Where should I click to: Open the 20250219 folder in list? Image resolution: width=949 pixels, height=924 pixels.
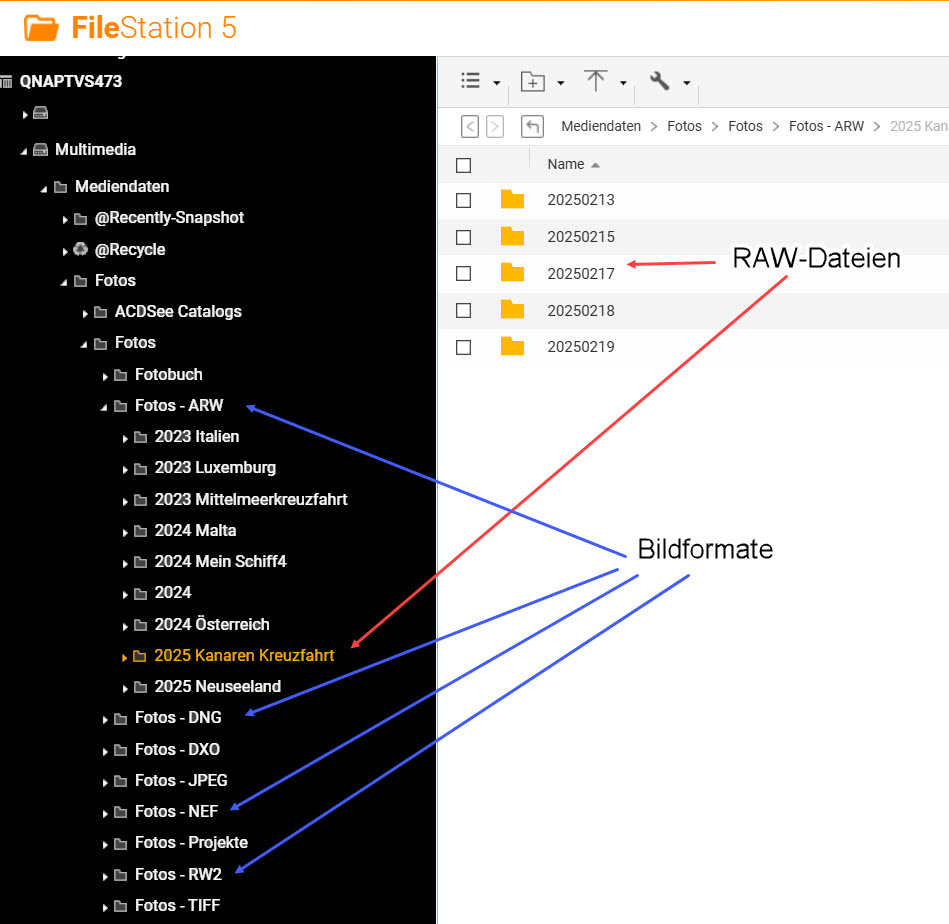coord(580,347)
